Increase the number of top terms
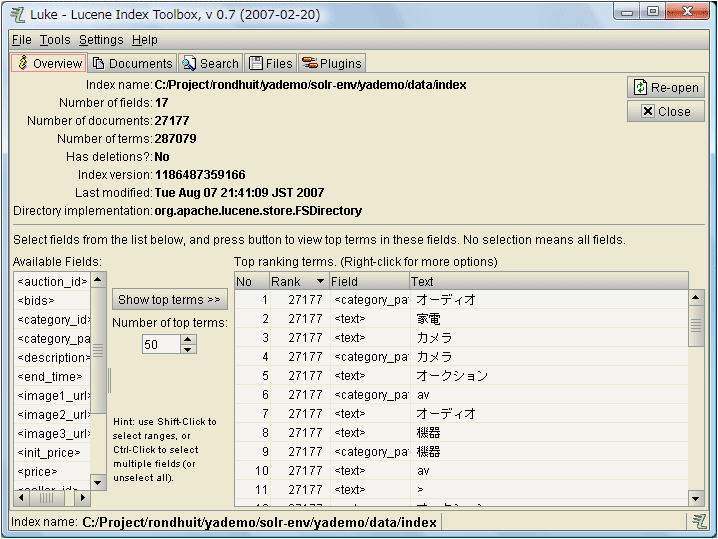 click(188, 339)
